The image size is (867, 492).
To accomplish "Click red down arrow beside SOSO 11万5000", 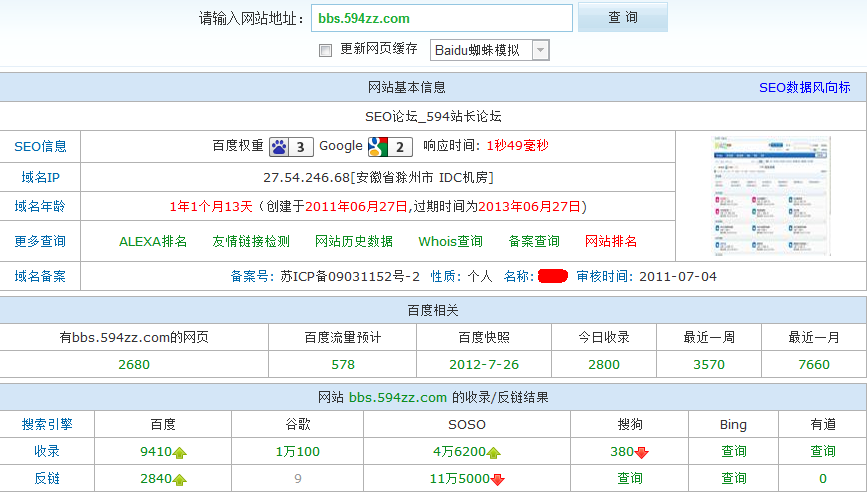I will (497, 479).
